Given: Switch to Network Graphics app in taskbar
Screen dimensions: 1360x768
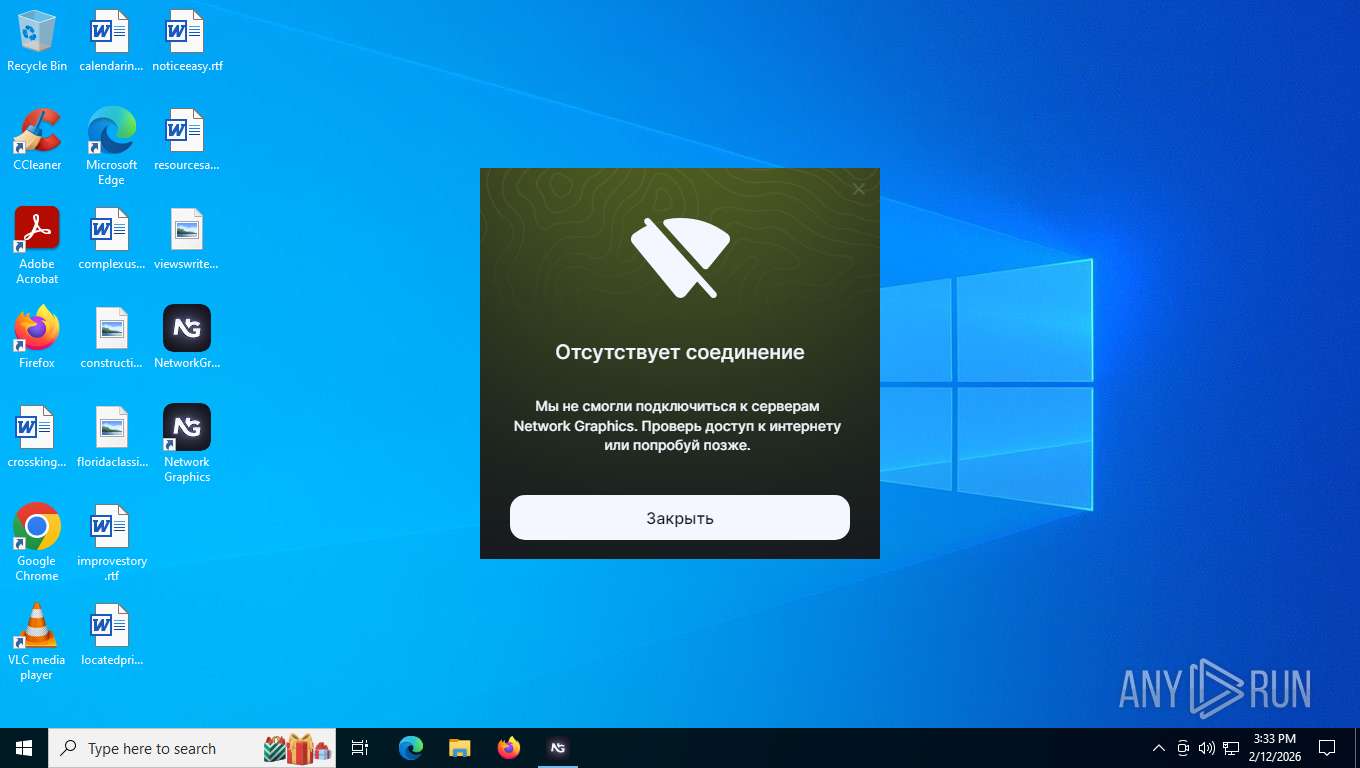Looking at the screenshot, I should tap(558, 748).
